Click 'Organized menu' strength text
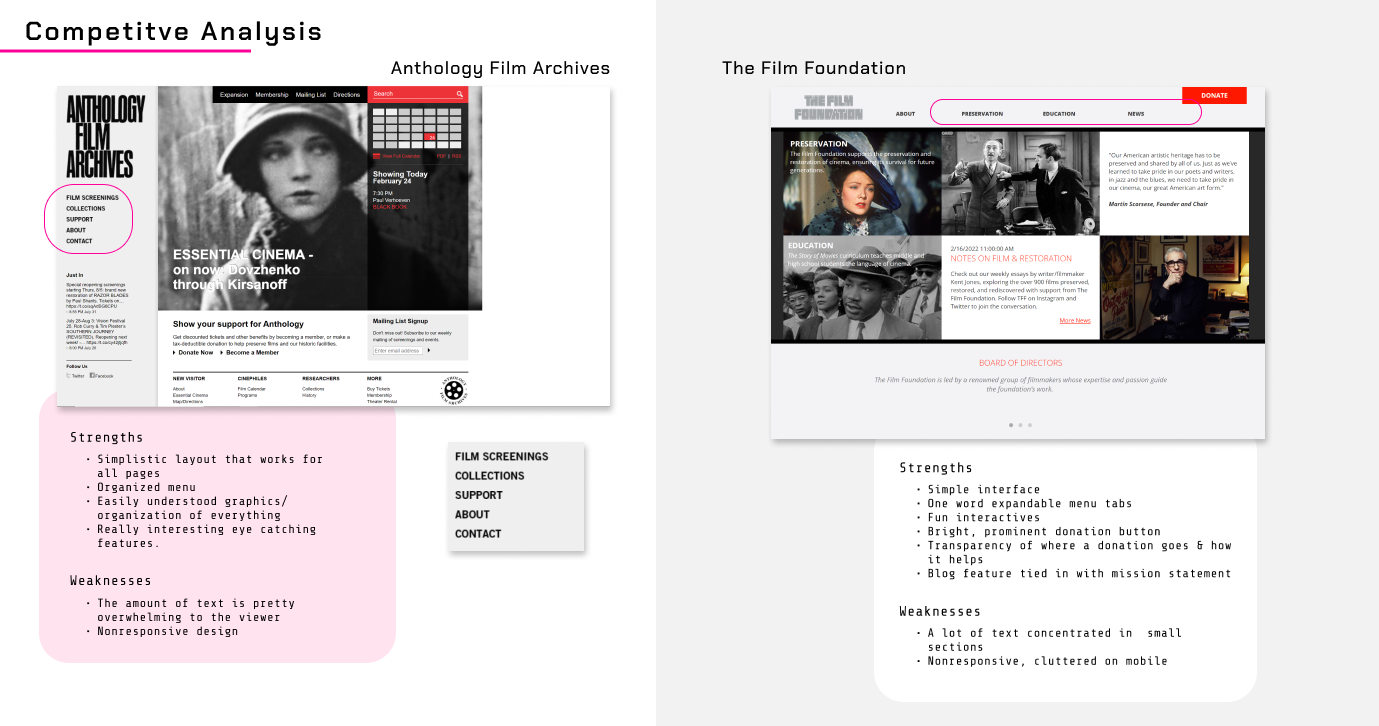1379x726 pixels. (146, 487)
